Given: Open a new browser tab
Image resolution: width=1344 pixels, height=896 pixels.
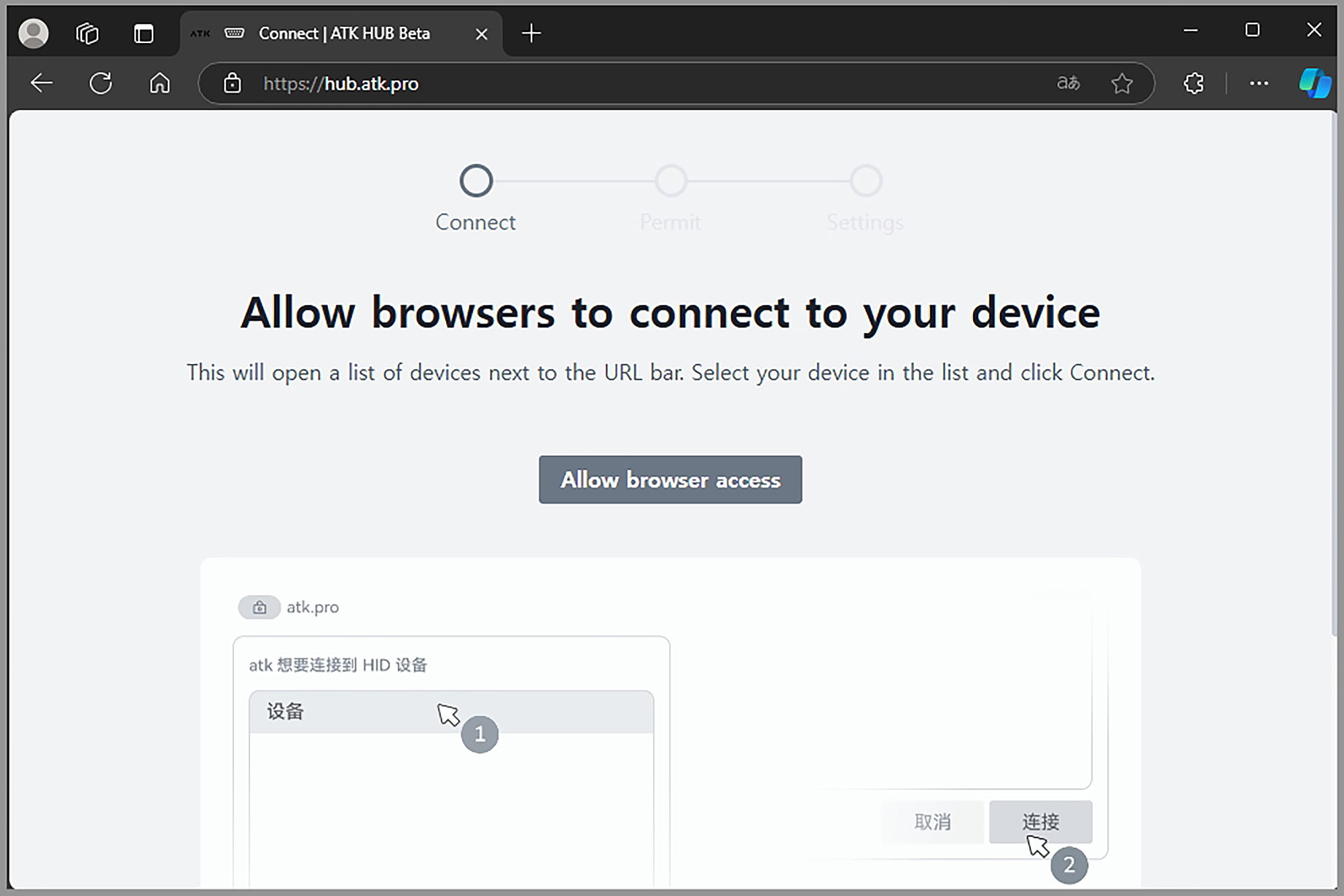Looking at the screenshot, I should [531, 33].
